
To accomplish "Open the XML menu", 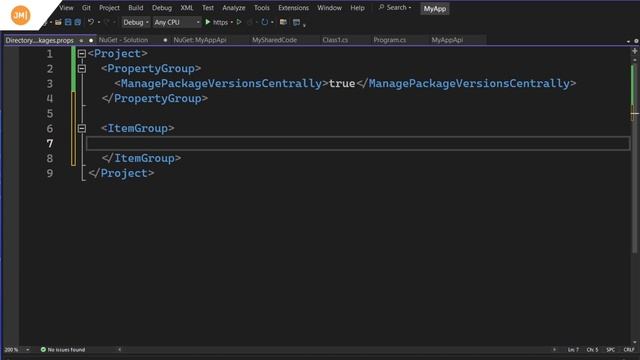I will coord(187,8).
